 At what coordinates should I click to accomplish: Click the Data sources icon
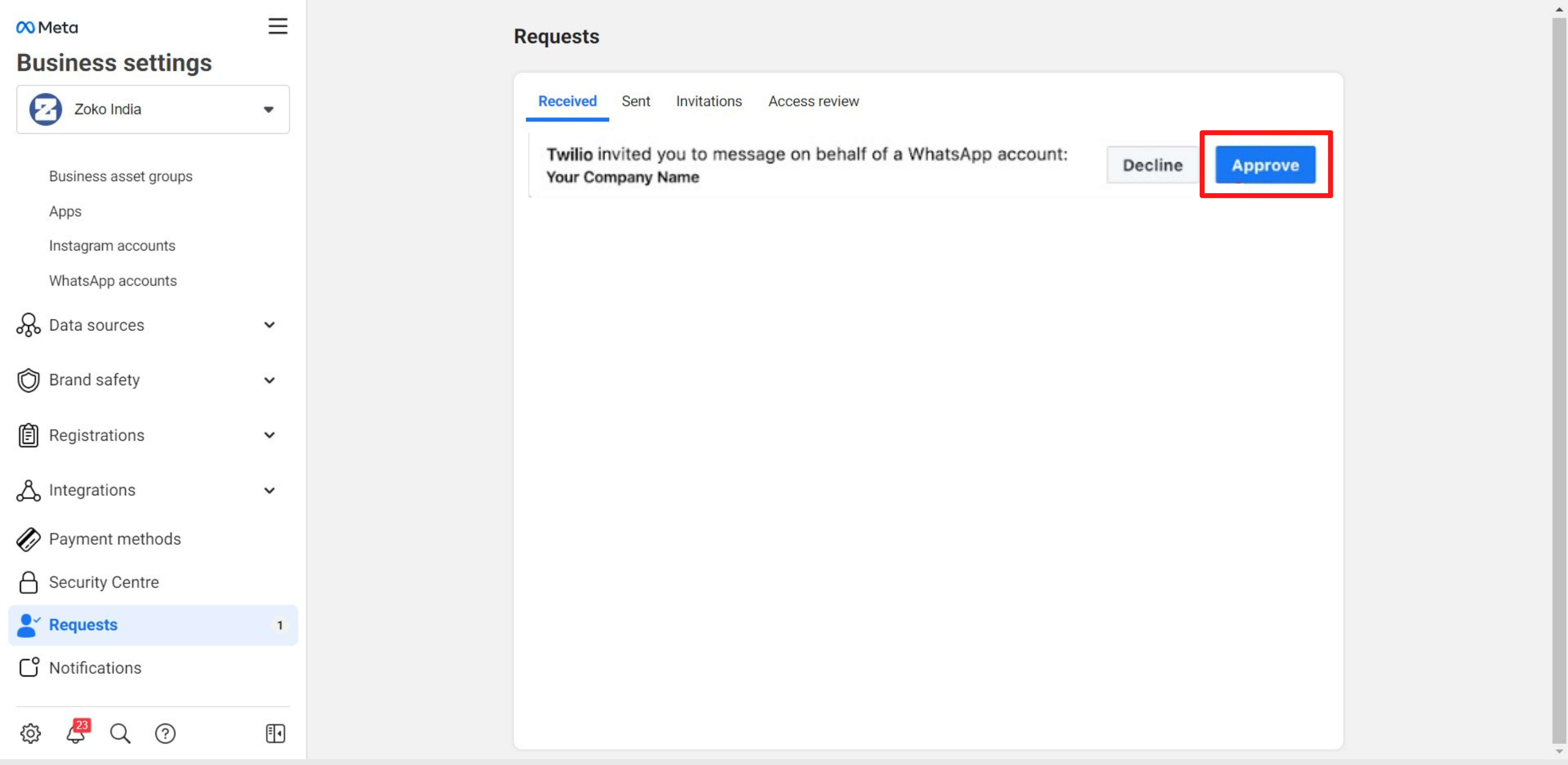pyautogui.click(x=29, y=325)
